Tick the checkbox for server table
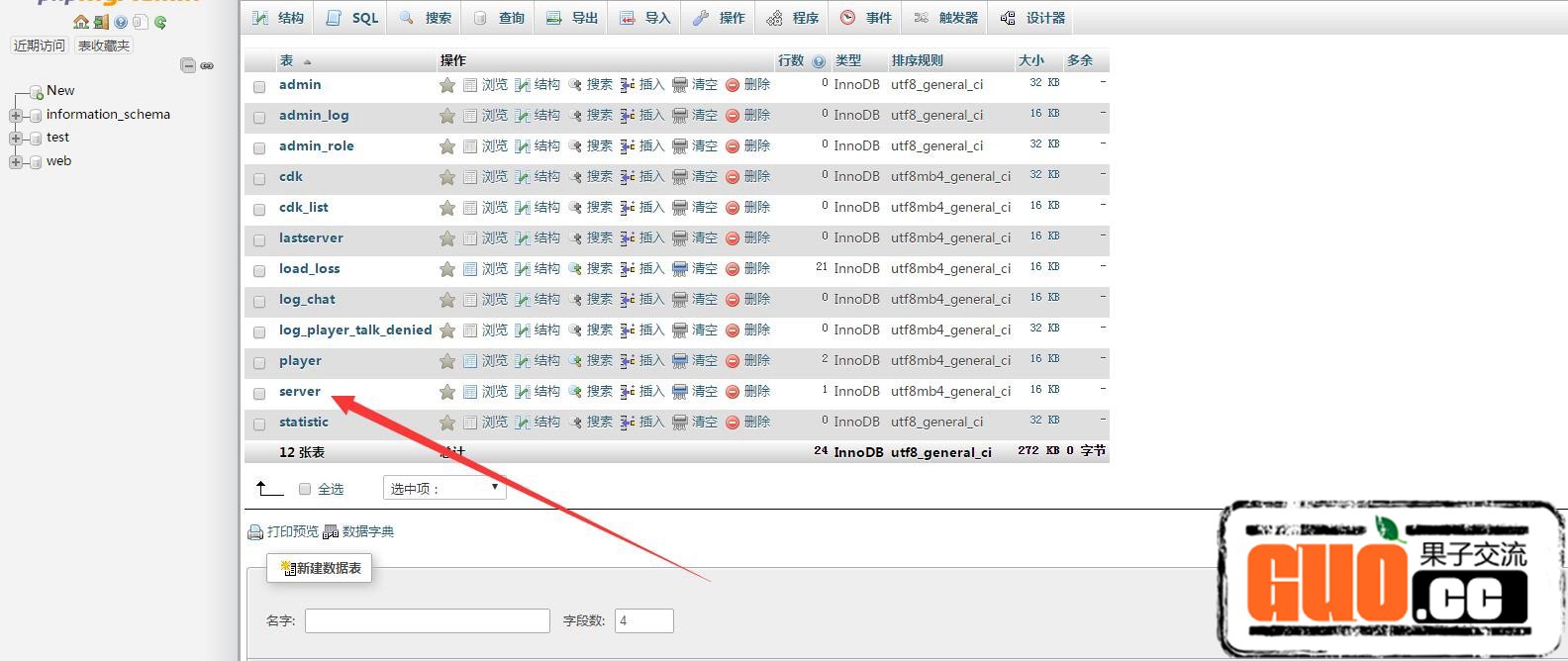1568x661 pixels. tap(259, 394)
